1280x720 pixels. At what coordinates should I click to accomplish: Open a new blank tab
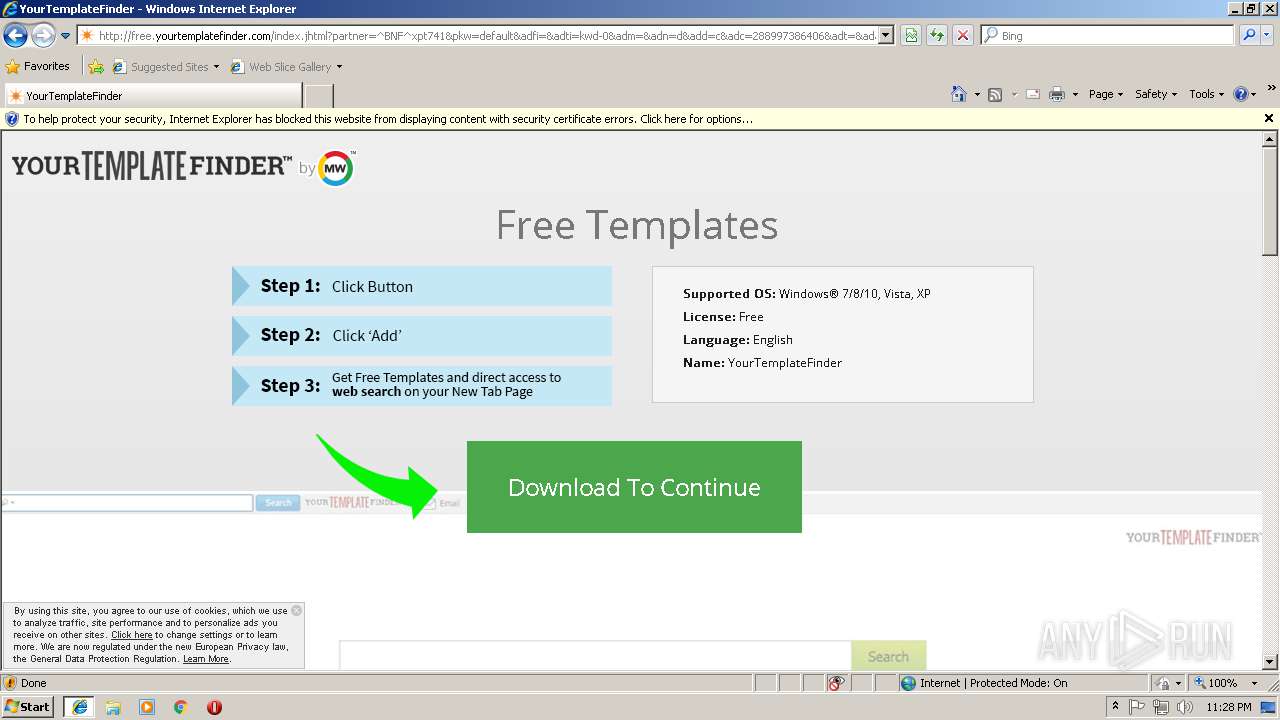tap(318, 96)
